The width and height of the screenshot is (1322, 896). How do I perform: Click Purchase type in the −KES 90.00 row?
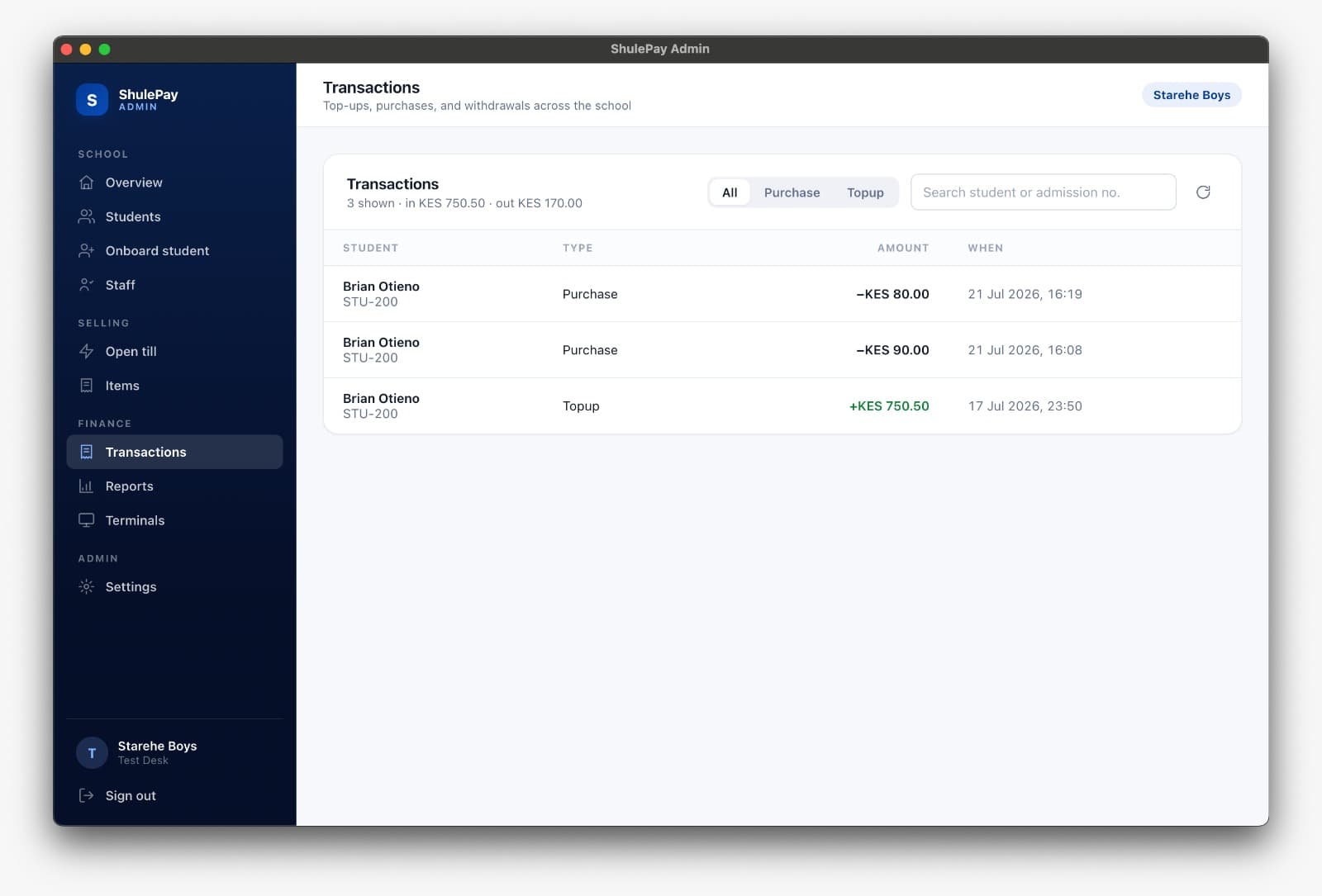(590, 350)
